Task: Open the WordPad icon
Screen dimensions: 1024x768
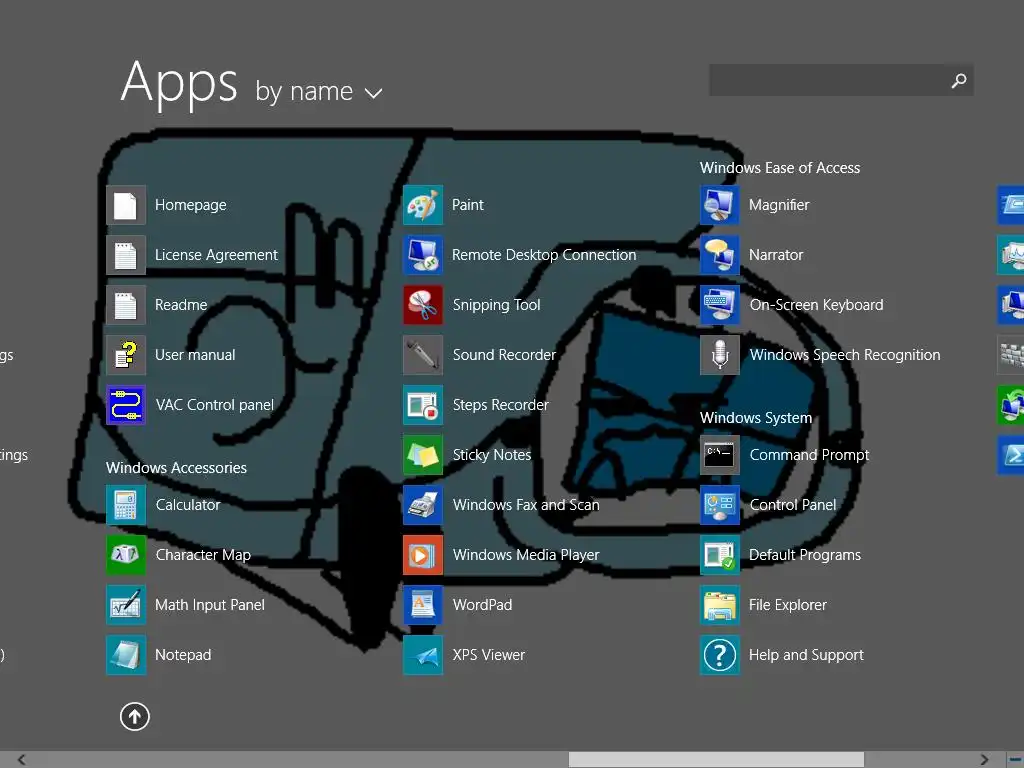Action: pyautogui.click(x=423, y=605)
